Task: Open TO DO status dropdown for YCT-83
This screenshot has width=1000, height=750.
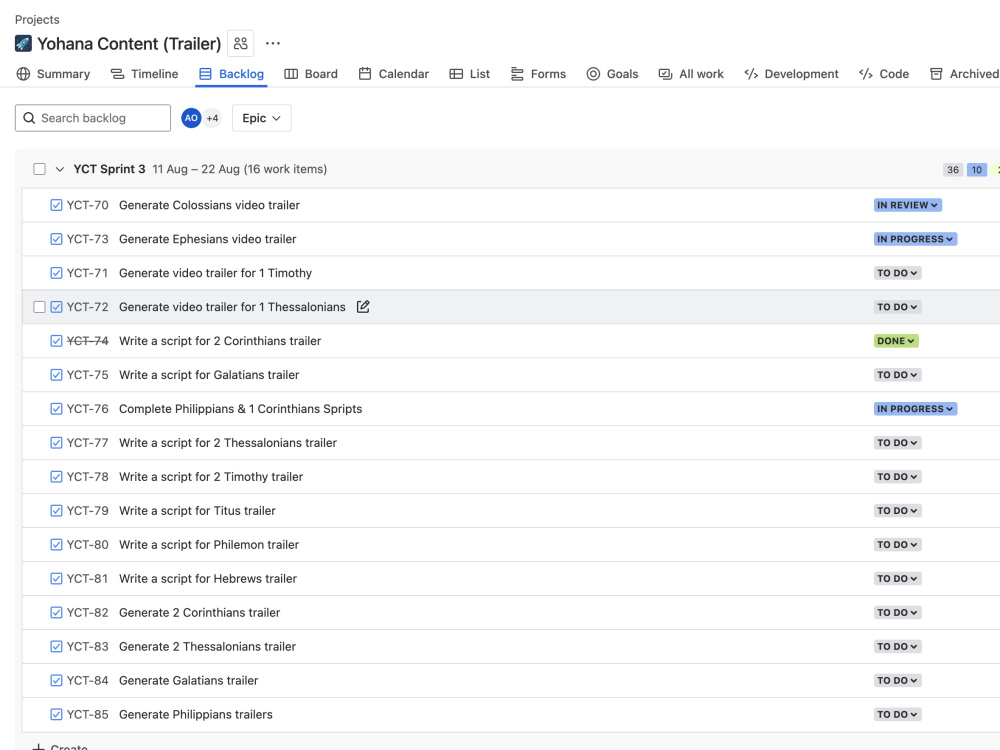Action: [x=897, y=647]
